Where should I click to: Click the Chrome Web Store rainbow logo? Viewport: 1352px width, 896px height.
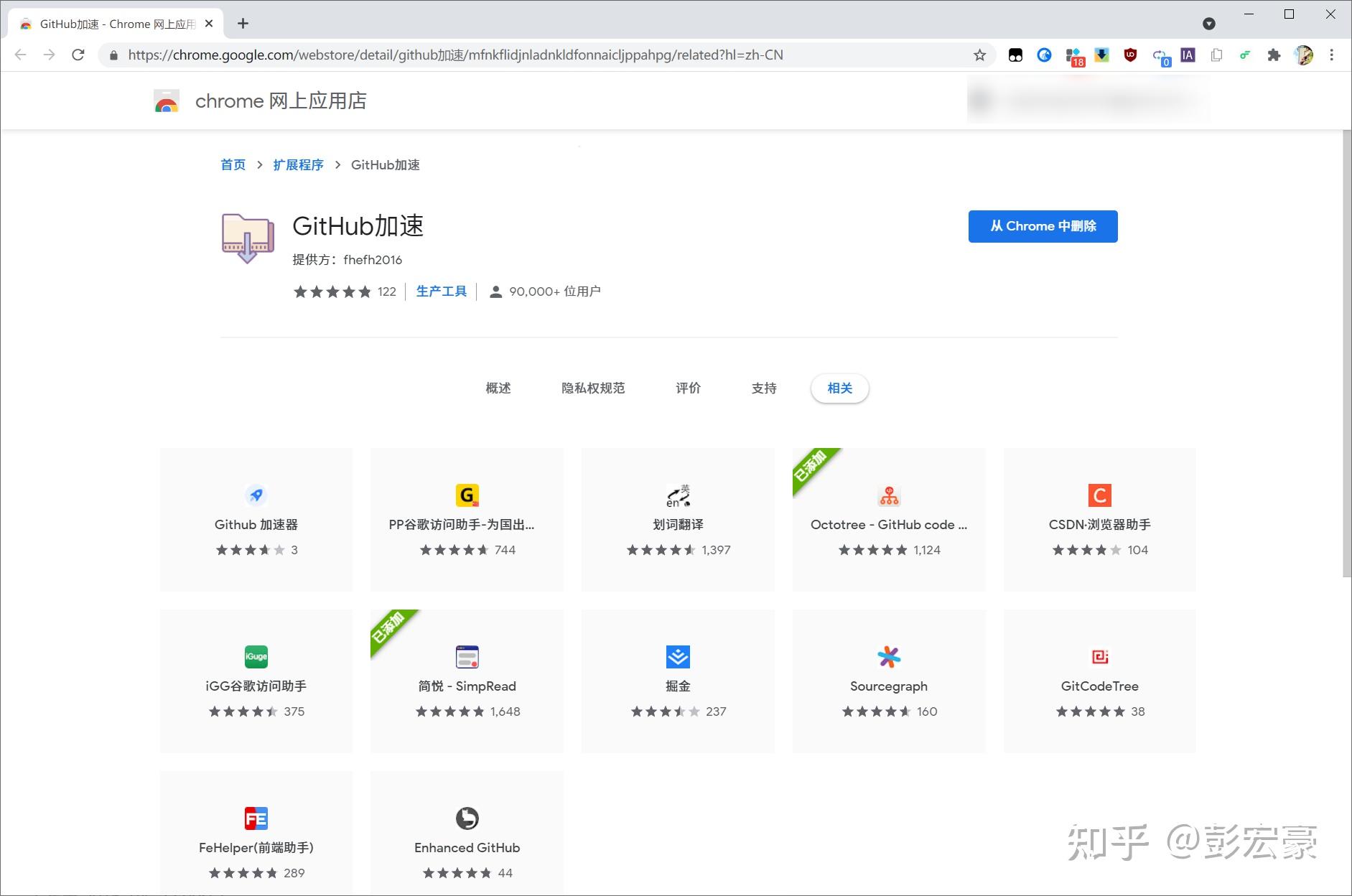point(167,101)
